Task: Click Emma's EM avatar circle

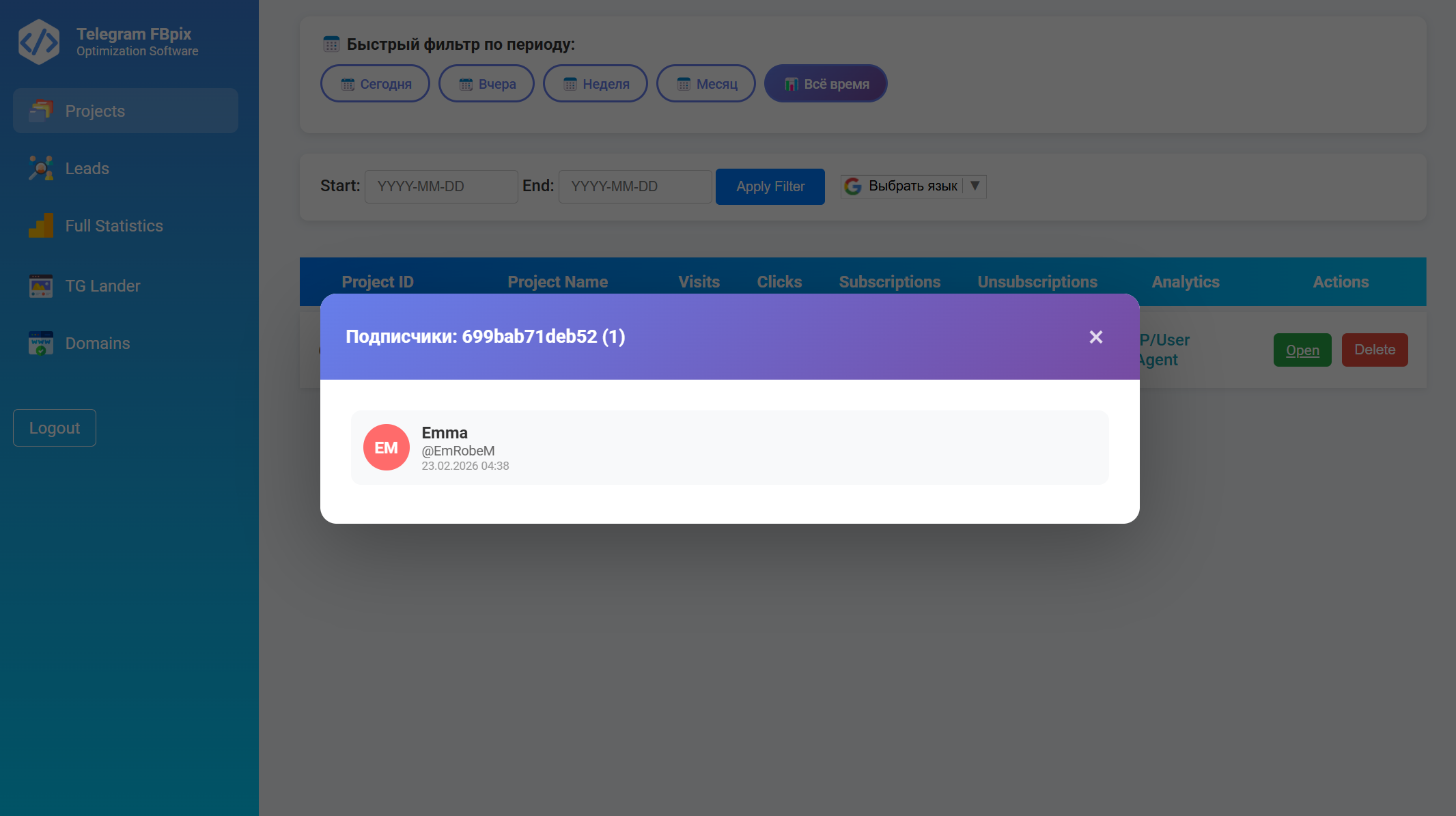Action: [386, 447]
